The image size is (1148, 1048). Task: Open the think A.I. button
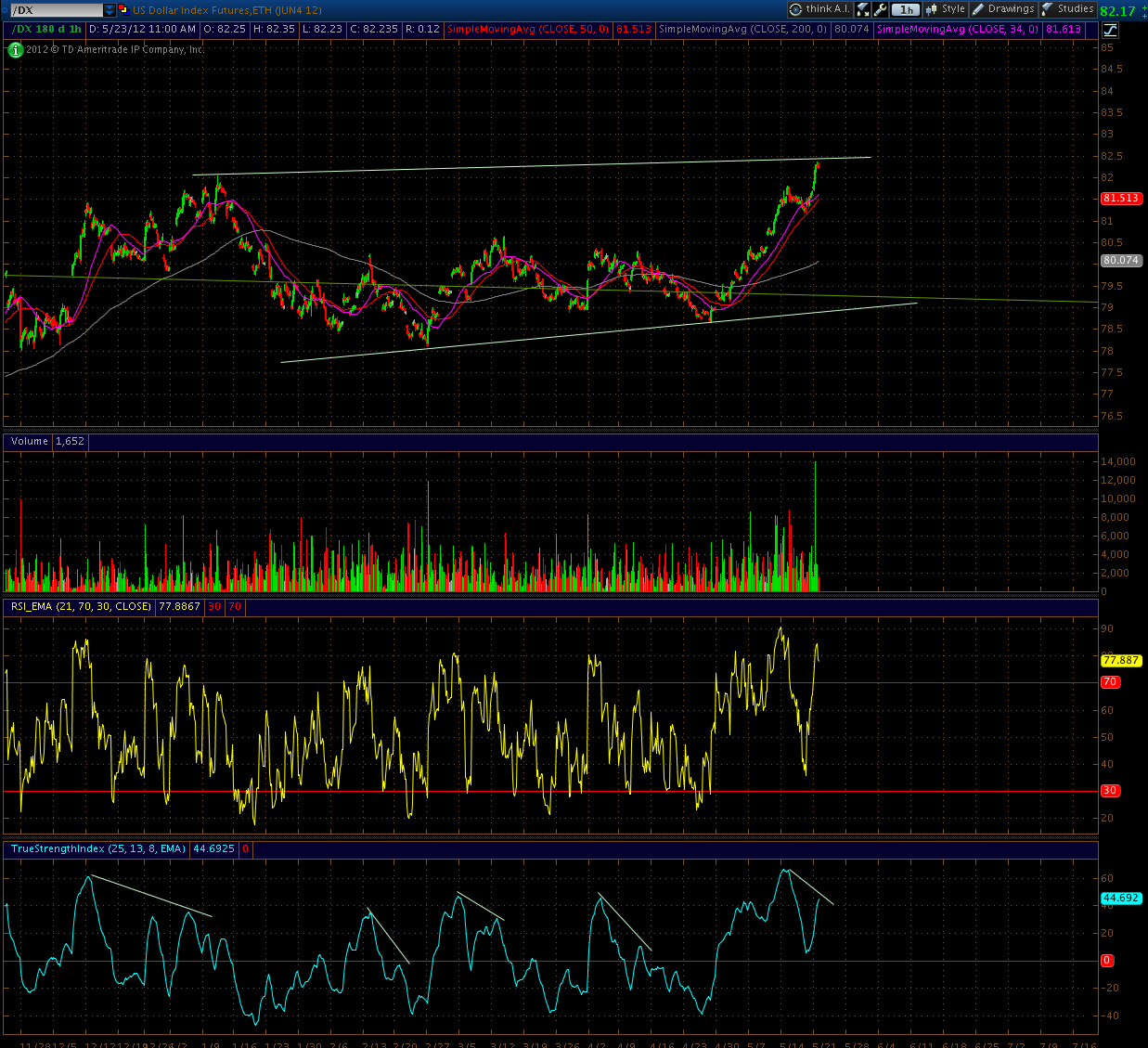(819, 9)
